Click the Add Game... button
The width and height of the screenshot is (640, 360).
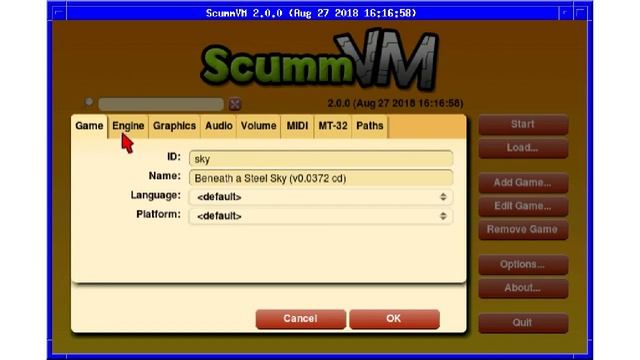tap(523, 183)
